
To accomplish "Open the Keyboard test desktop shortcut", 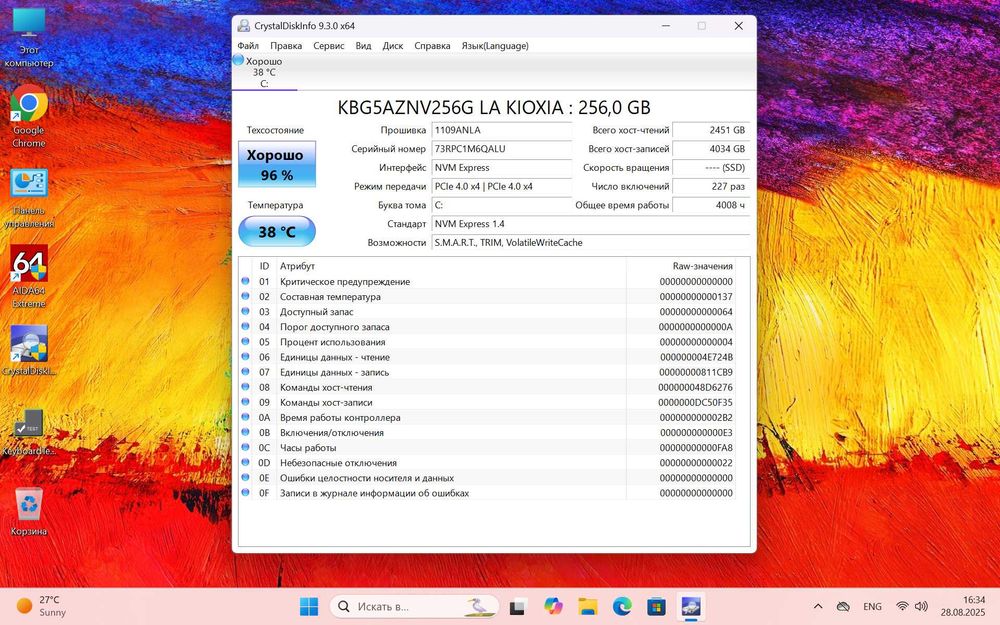I will click(x=29, y=432).
